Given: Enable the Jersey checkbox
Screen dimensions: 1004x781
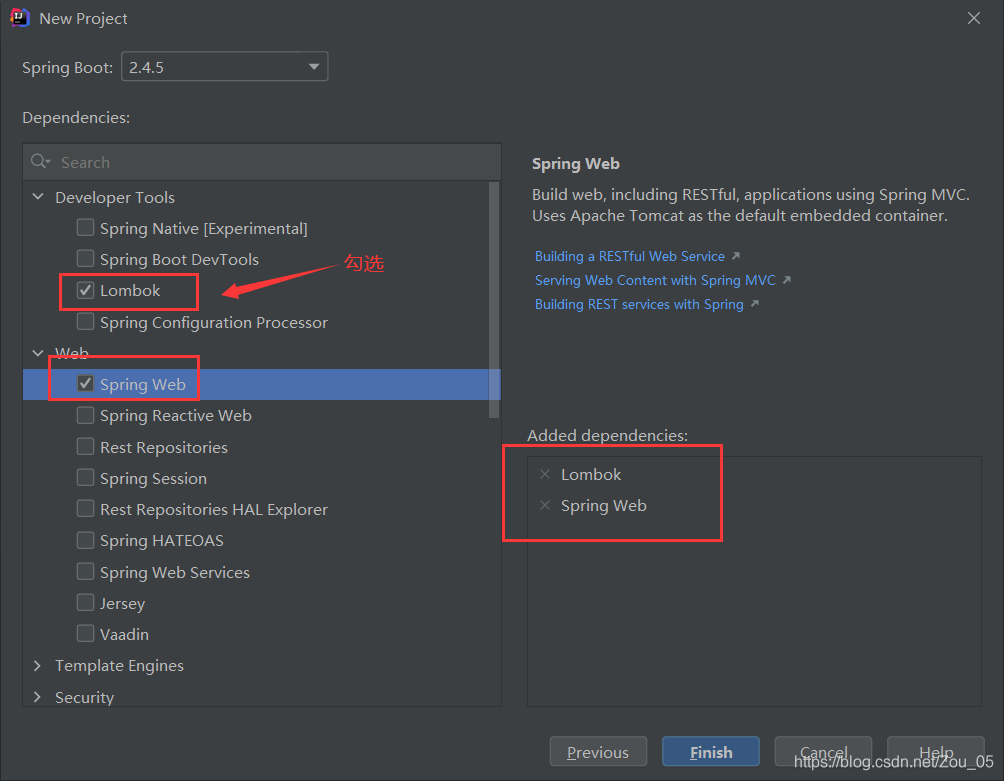Looking at the screenshot, I should pos(85,602).
